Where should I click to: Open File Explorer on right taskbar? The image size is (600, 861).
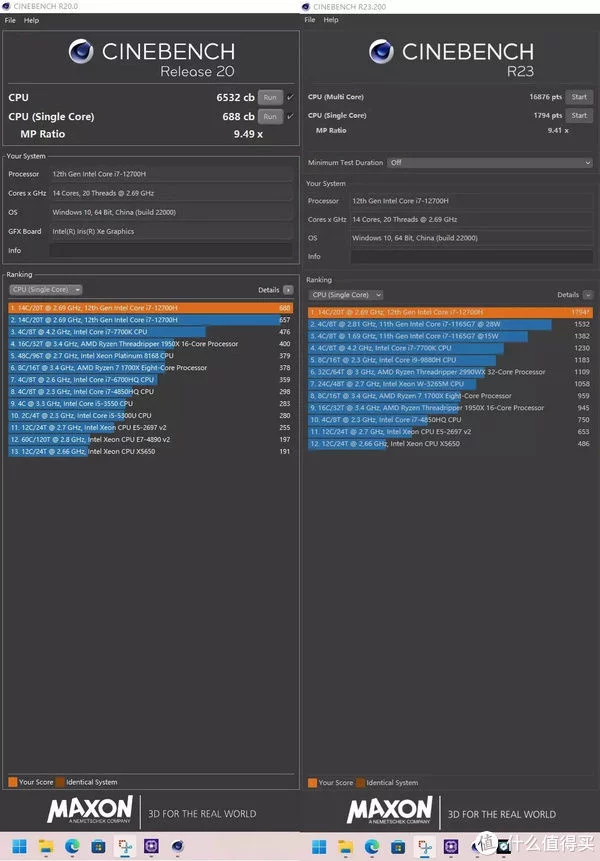(x=345, y=847)
